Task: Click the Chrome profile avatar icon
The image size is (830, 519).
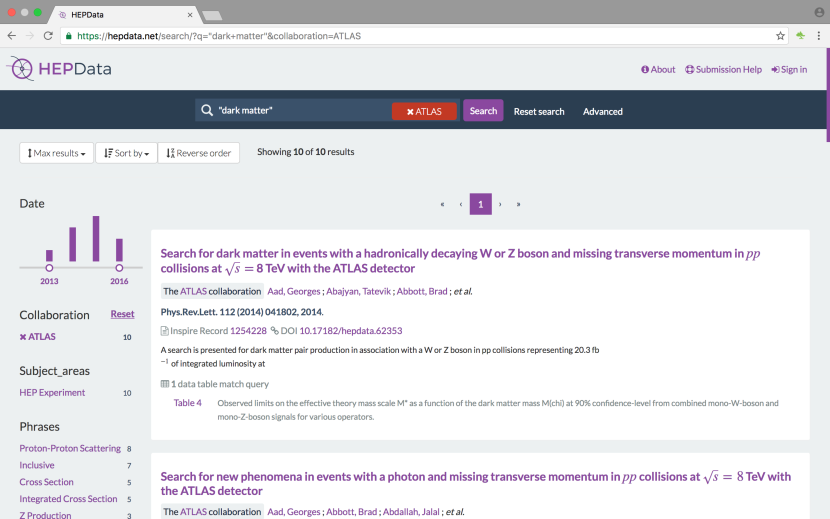Action: pos(819,12)
